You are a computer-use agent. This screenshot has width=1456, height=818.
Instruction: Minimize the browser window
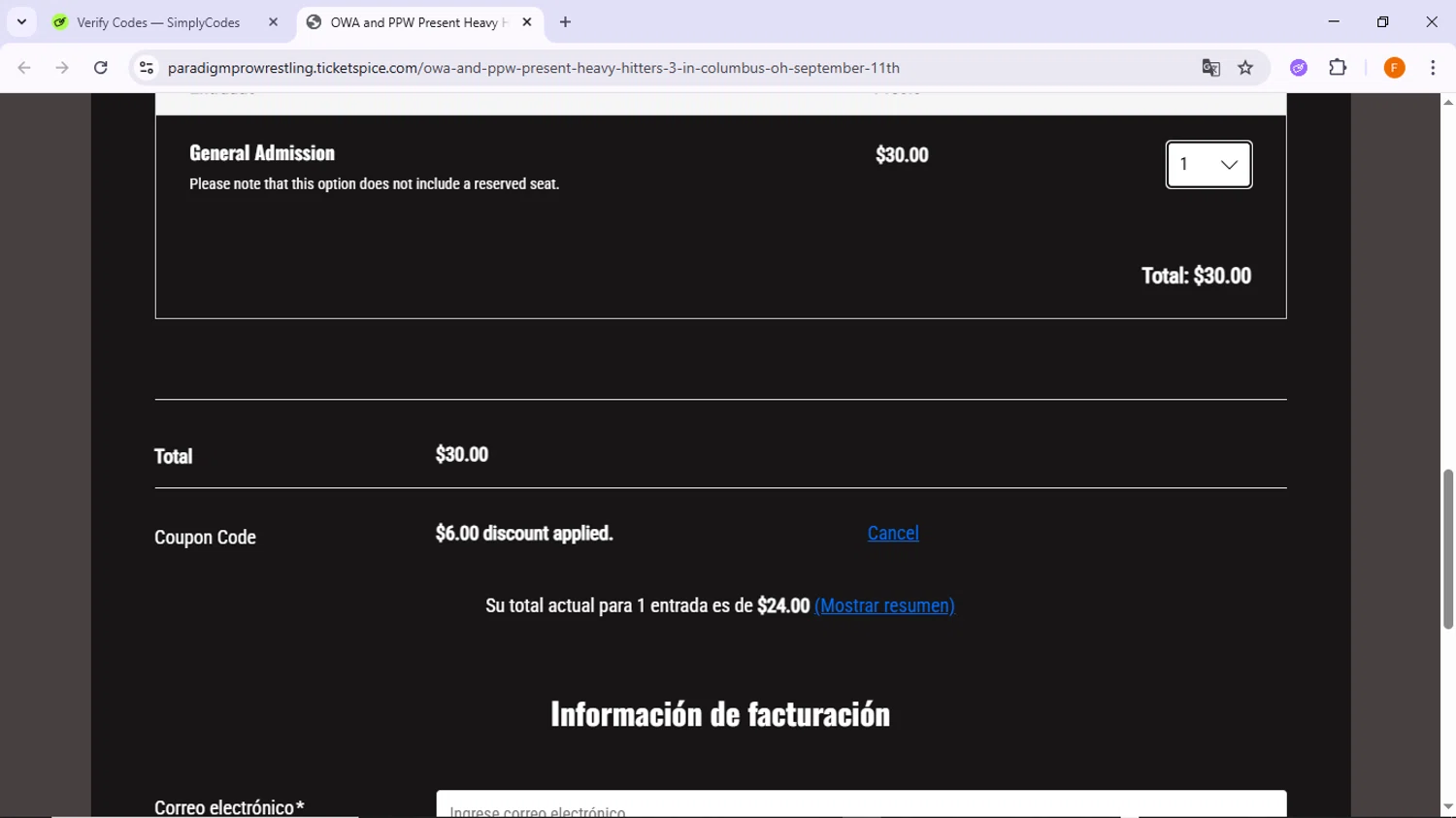[1334, 21]
